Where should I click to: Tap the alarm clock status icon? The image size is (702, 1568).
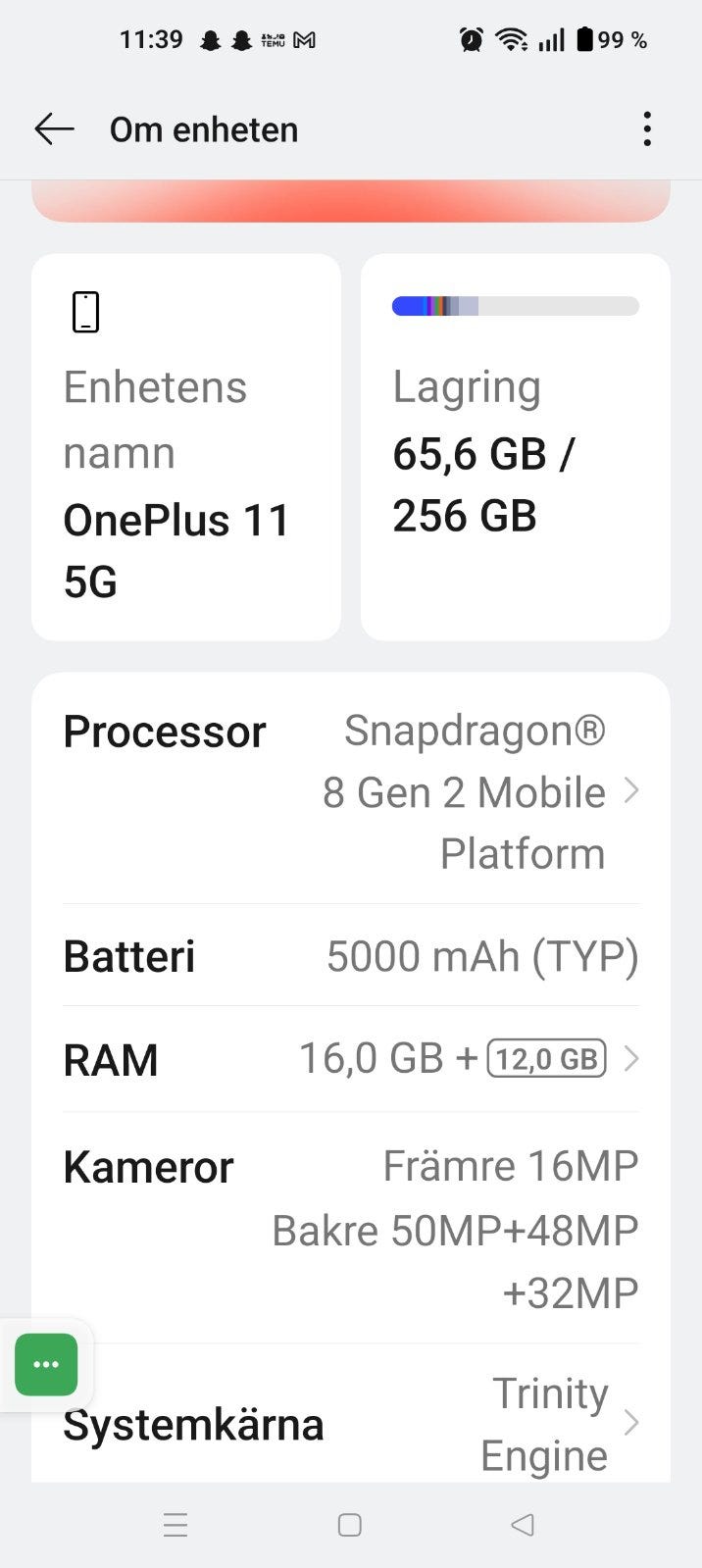(472, 40)
